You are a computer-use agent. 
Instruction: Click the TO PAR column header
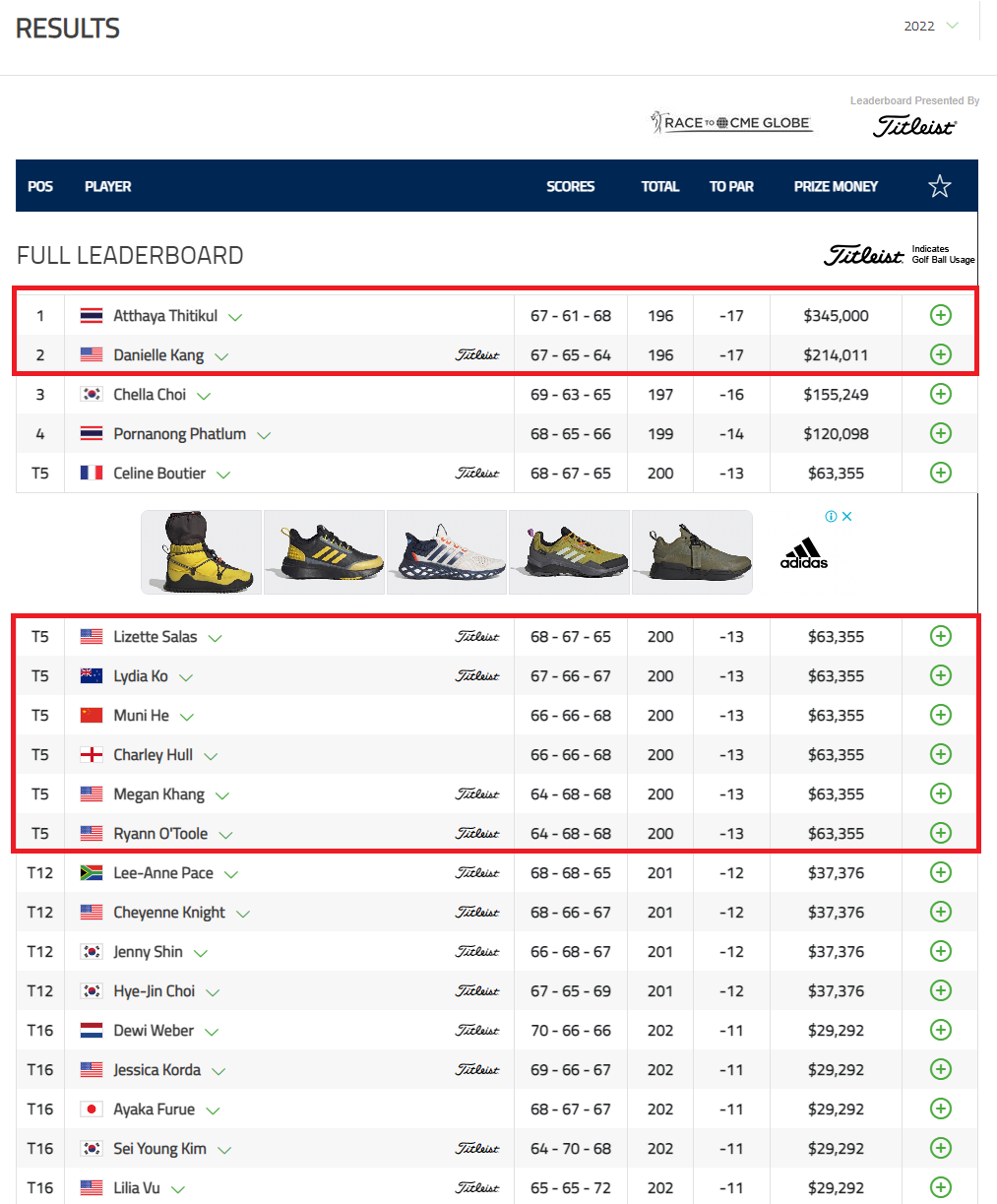[731, 186]
